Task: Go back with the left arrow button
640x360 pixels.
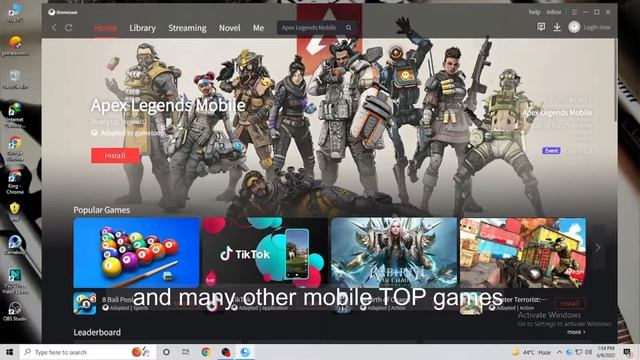Action: (54, 27)
